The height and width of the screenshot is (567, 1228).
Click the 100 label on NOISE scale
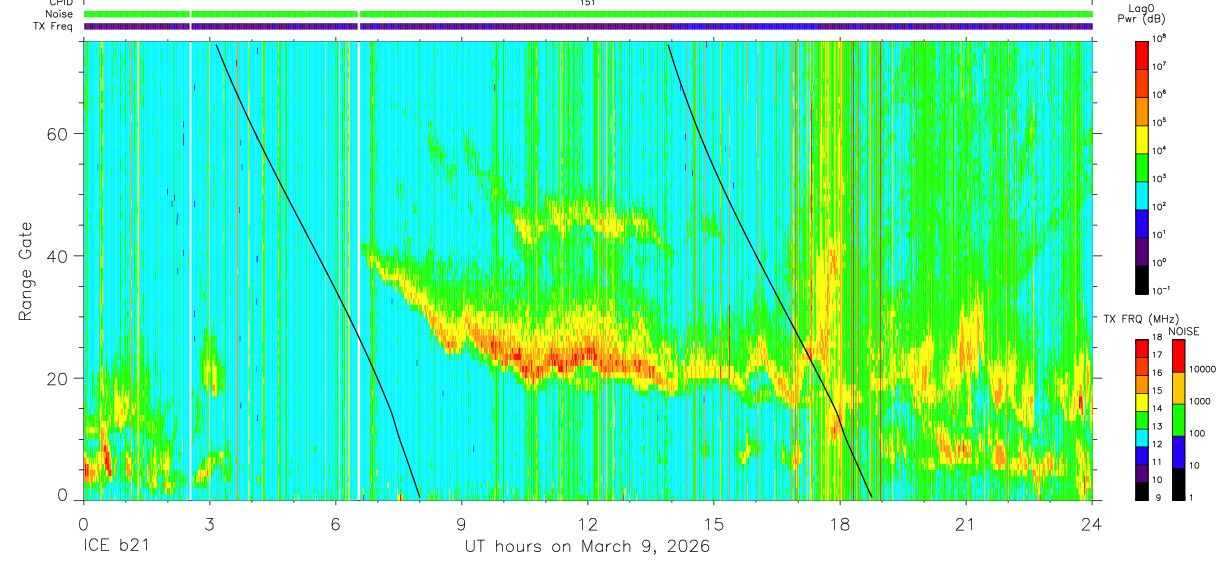1198,433
